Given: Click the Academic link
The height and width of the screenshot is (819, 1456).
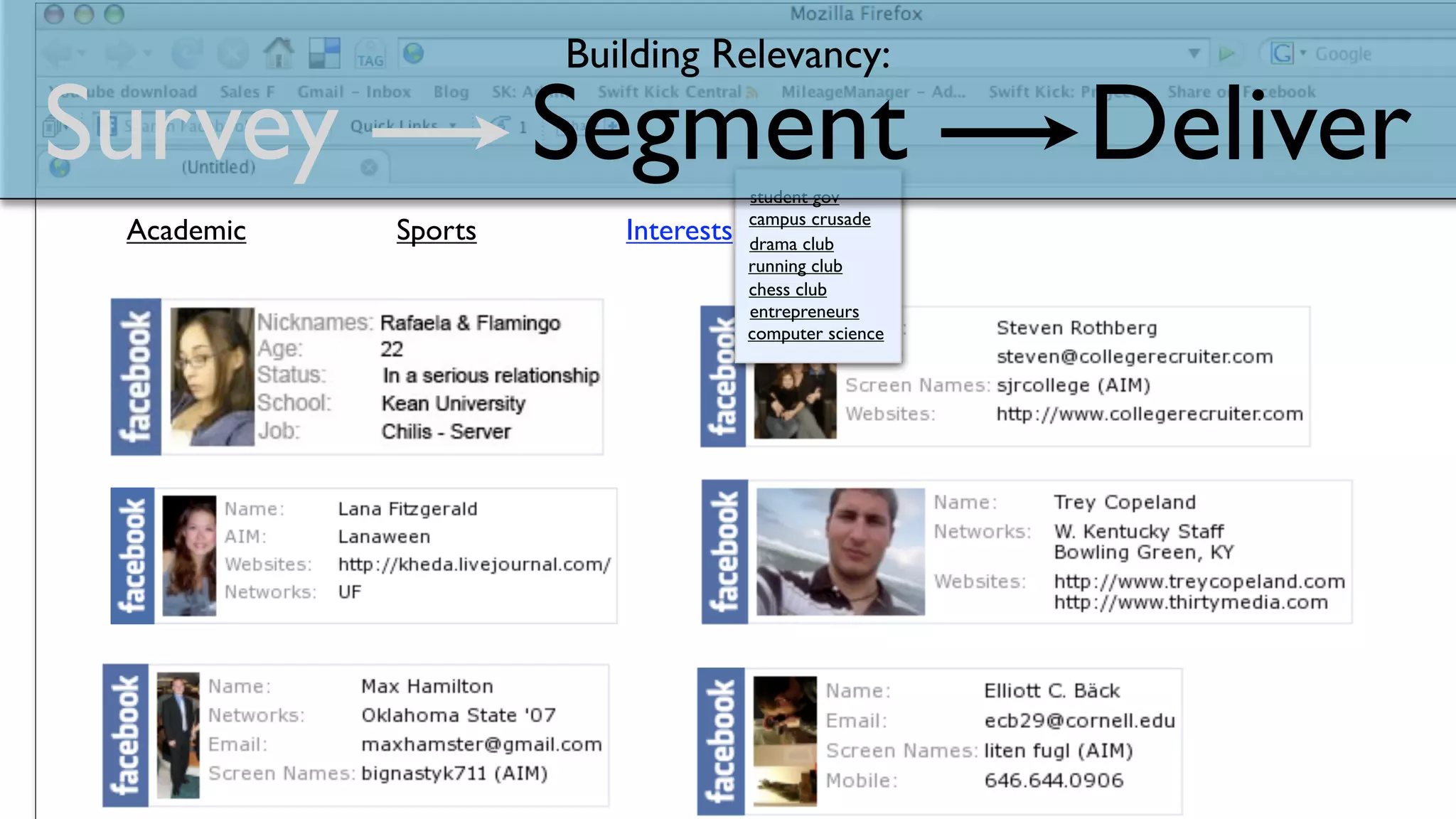Looking at the screenshot, I should click(x=186, y=230).
